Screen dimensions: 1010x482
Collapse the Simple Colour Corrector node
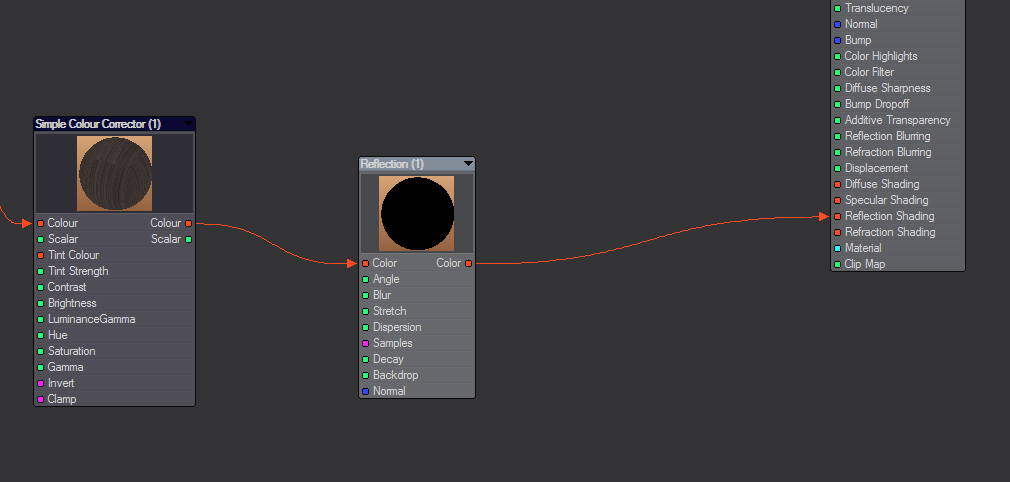coord(188,124)
